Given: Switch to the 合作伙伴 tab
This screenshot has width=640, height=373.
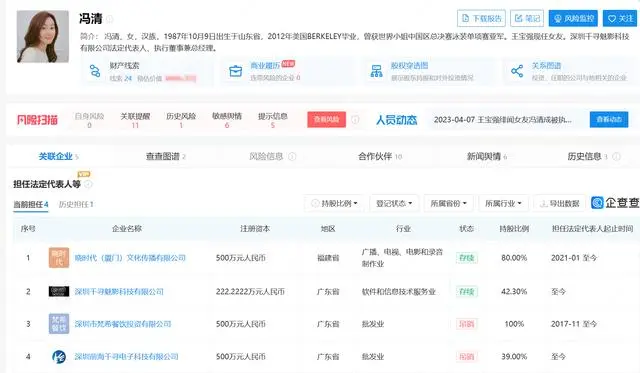Looking at the screenshot, I should tap(380, 156).
